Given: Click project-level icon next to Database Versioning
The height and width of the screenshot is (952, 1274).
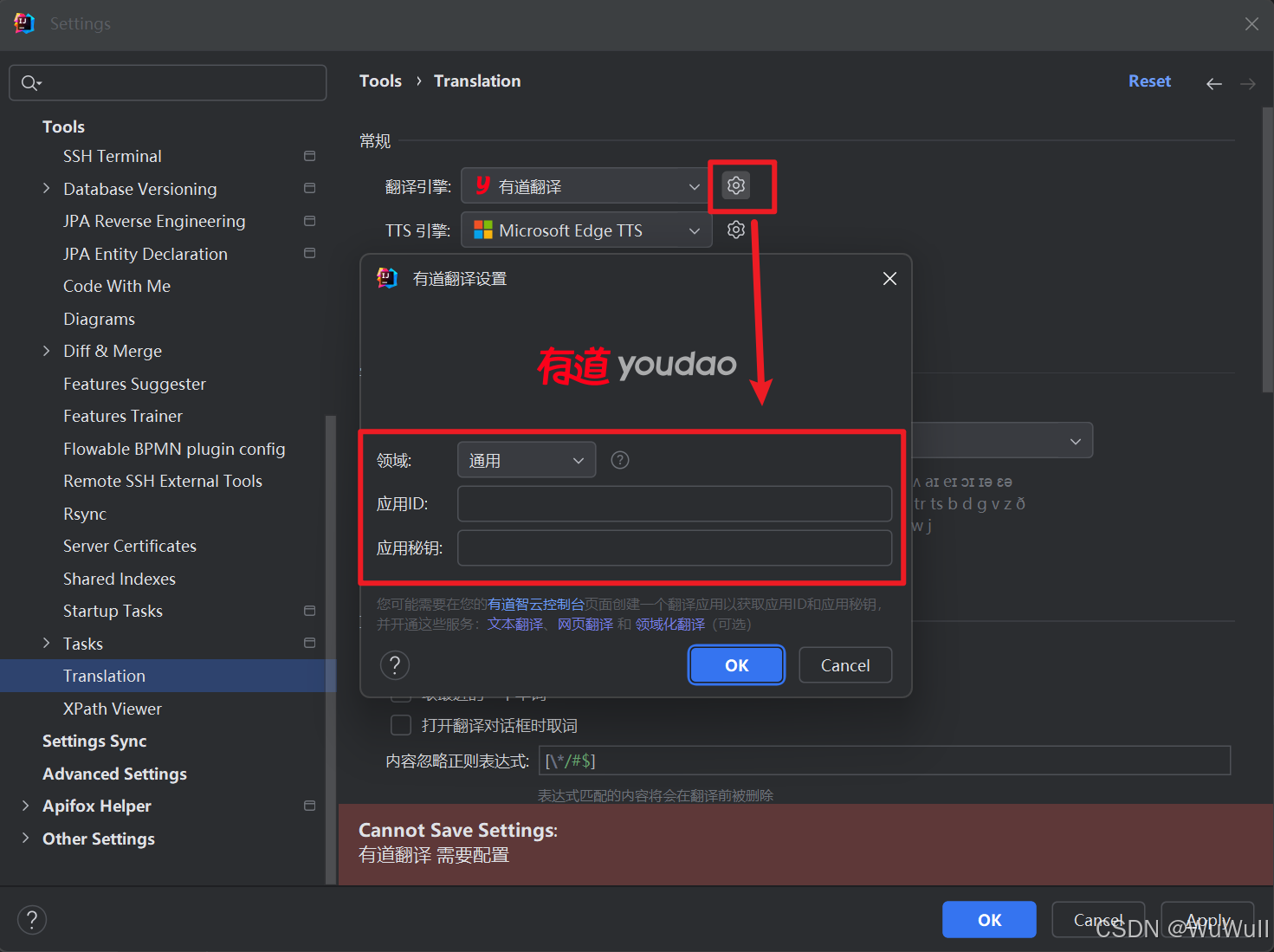Looking at the screenshot, I should coord(309,188).
